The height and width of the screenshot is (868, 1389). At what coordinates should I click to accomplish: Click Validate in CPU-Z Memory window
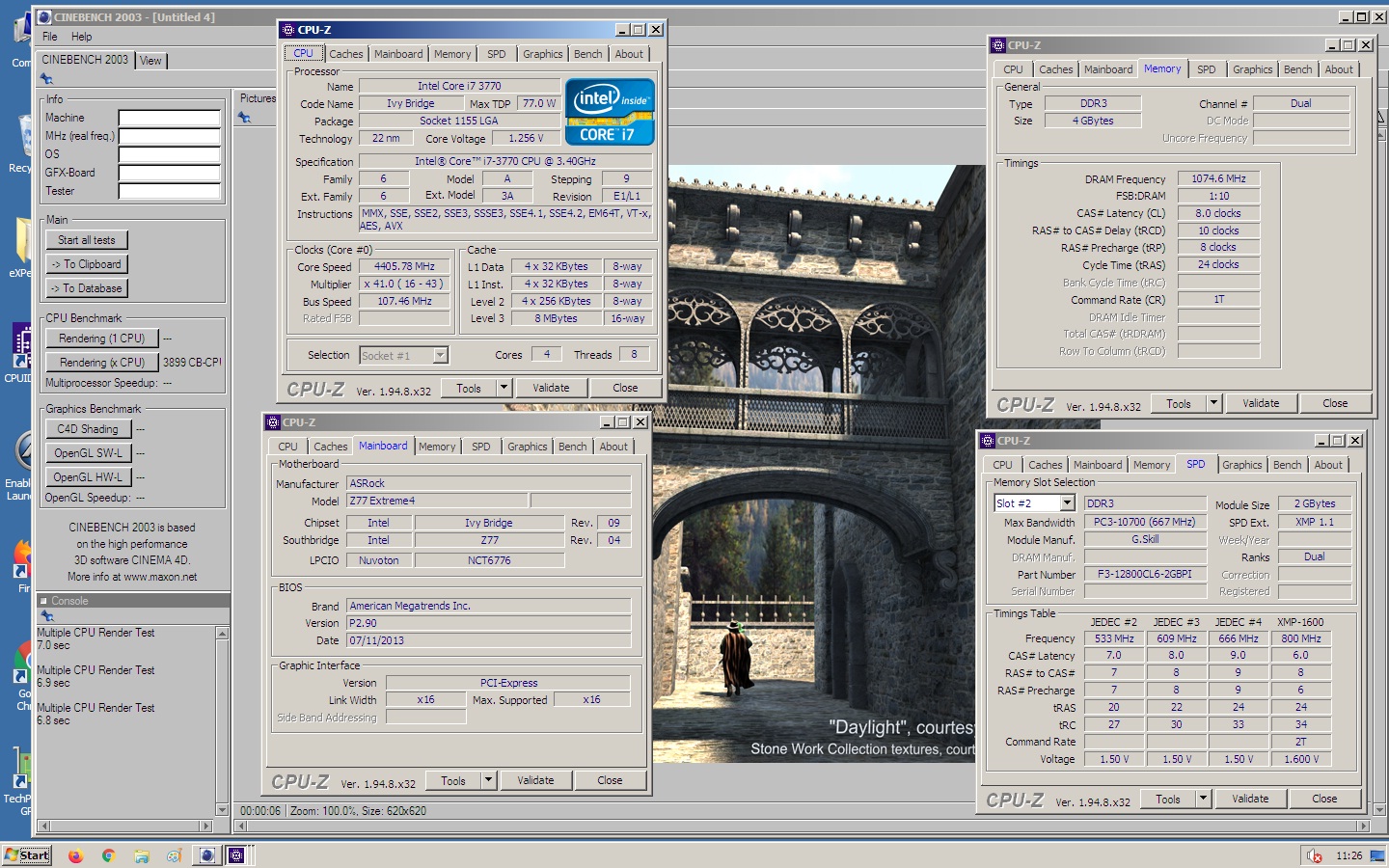coord(1261,403)
